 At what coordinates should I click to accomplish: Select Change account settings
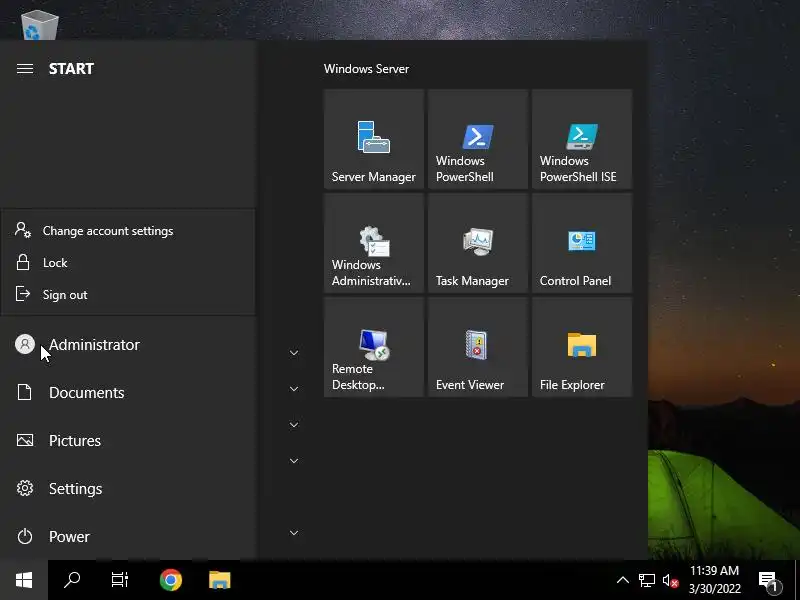pyautogui.click(x=128, y=231)
